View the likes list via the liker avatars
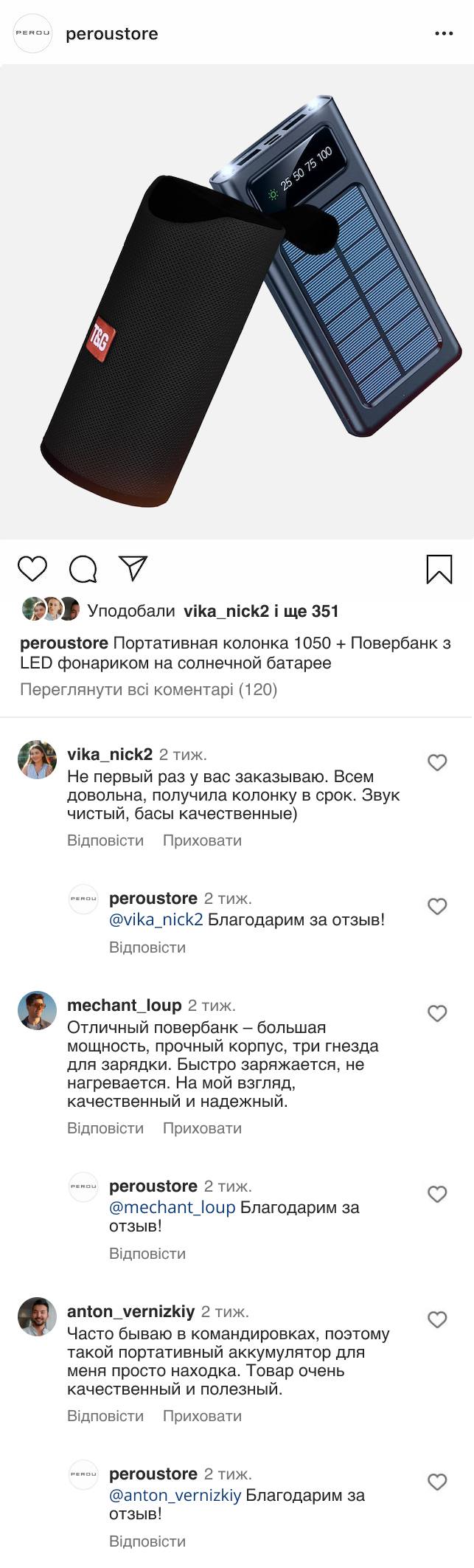The image size is (474, 1568). [51, 609]
